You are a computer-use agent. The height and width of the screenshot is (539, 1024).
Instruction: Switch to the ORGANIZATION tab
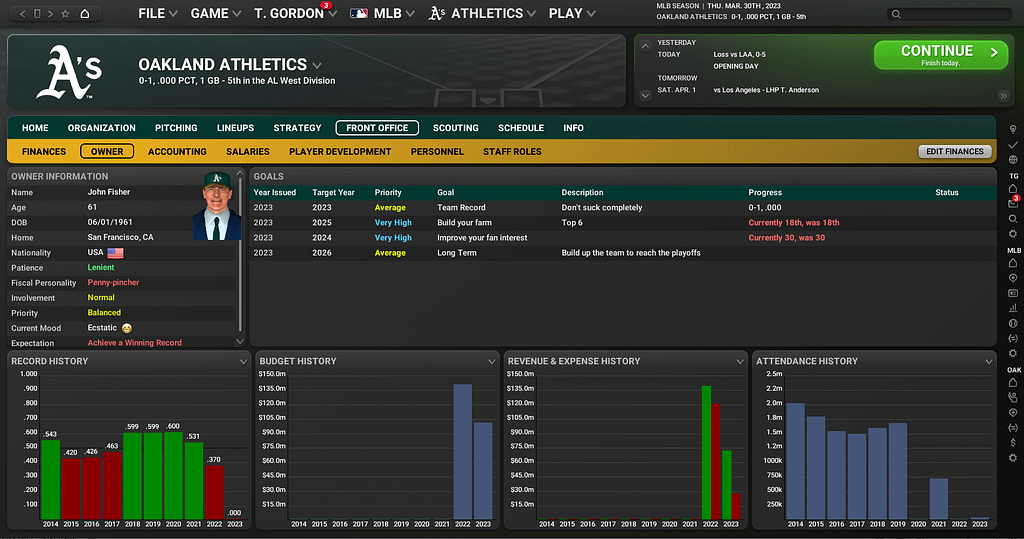point(101,128)
